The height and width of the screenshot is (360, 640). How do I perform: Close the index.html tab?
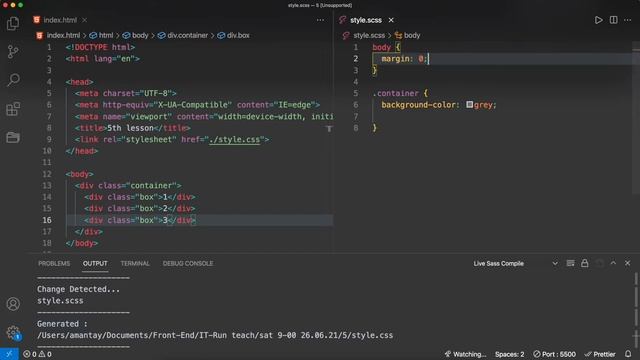(84, 20)
